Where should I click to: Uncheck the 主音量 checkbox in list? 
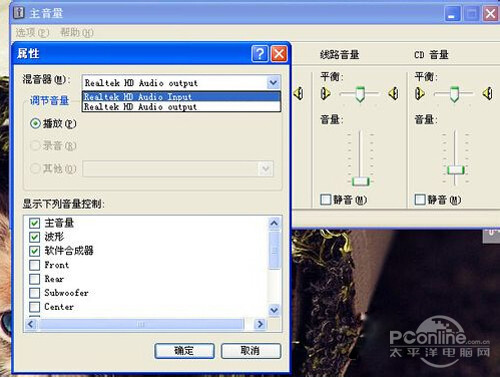coord(34,223)
